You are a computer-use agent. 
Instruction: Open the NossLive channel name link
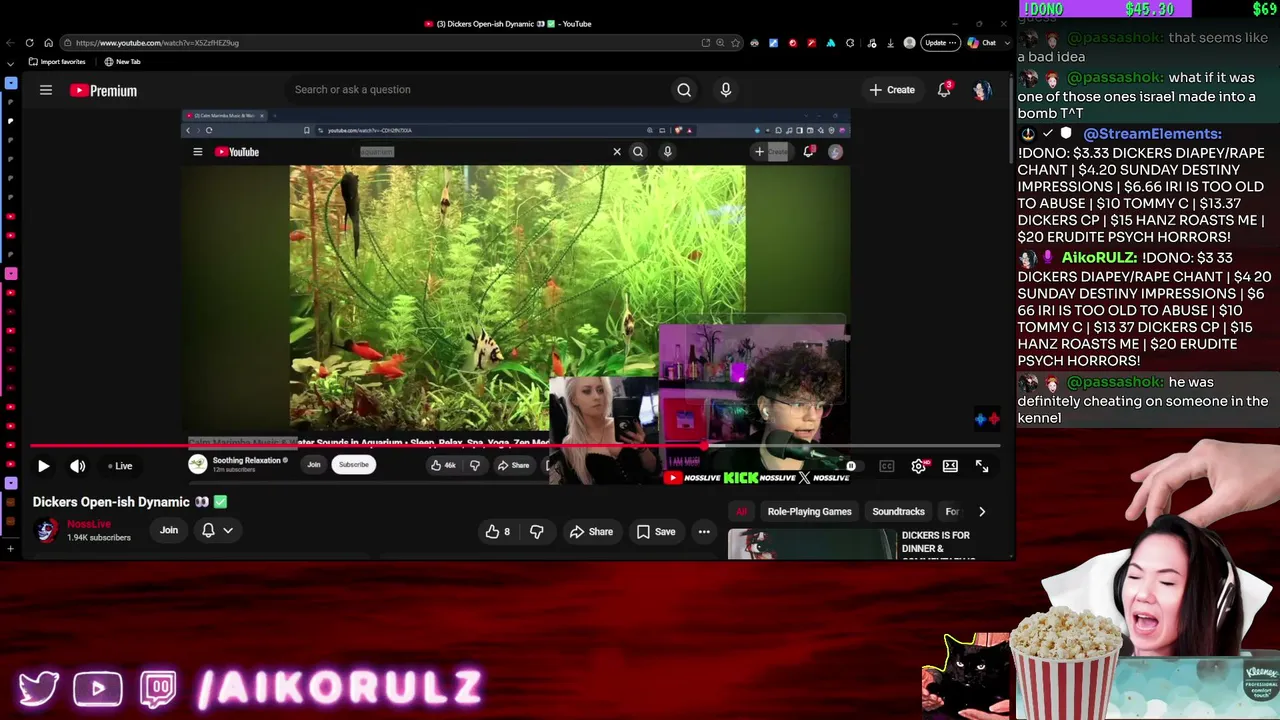89,524
